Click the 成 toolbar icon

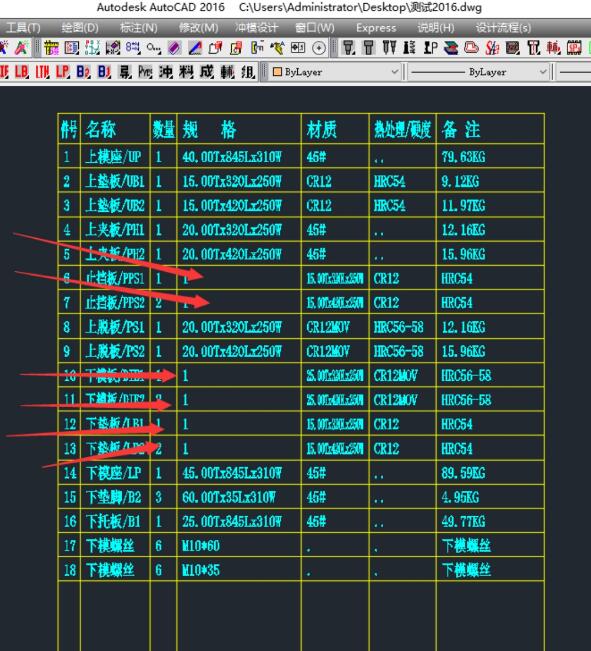pos(206,72)
